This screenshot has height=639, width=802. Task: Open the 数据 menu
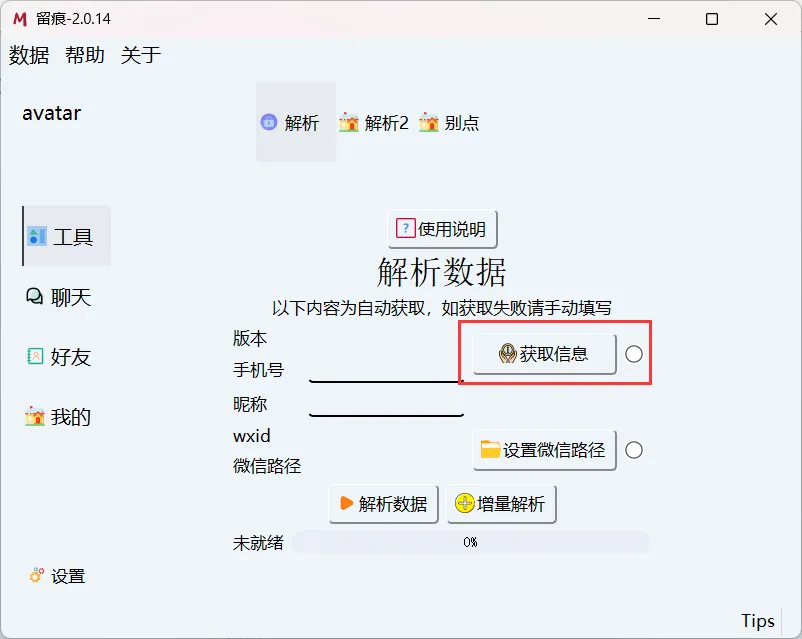[28, 56]
